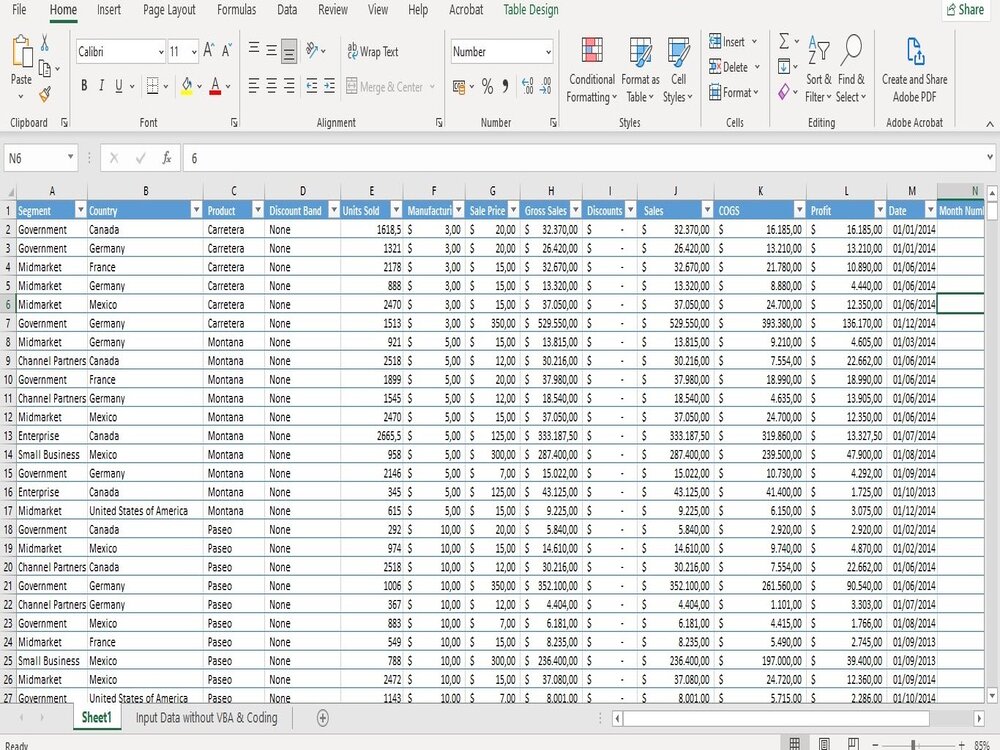
Task: Toggle Wrap Text
Action: (x=373, y=51)
